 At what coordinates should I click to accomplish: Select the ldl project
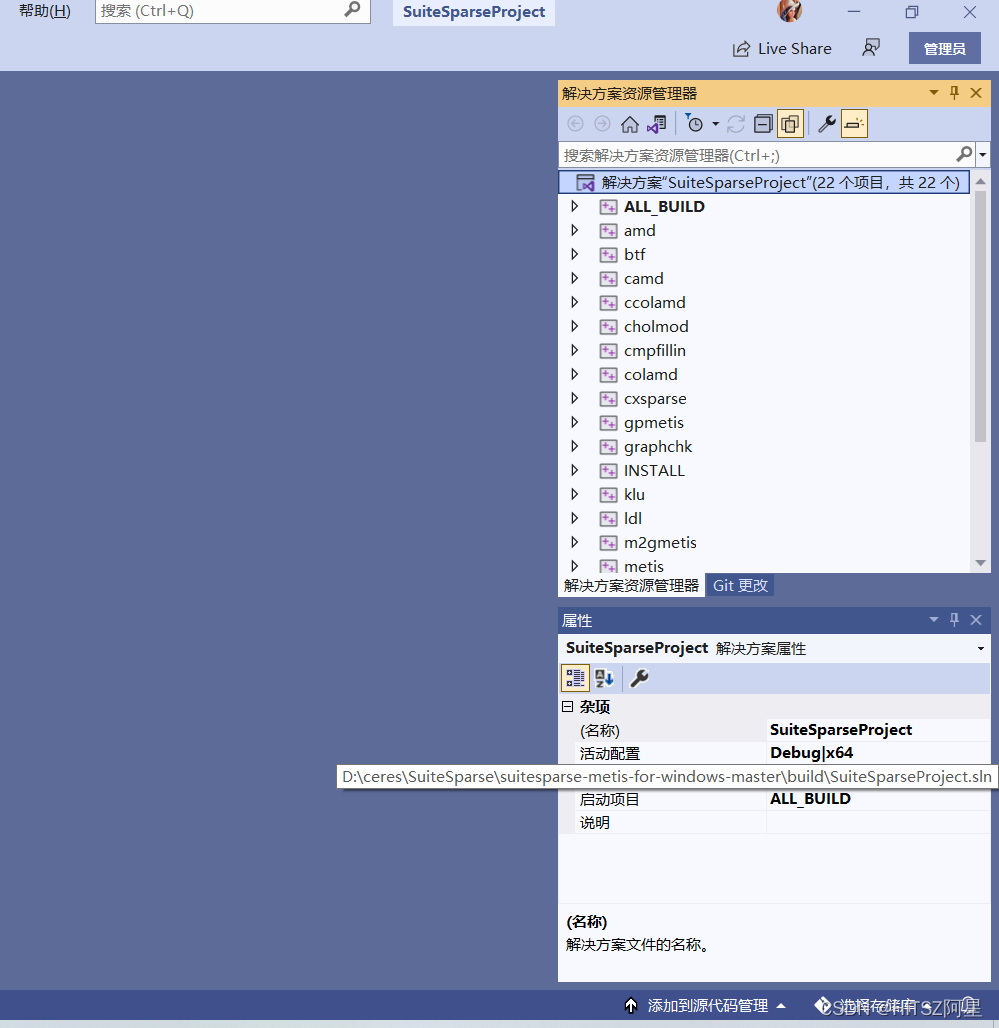pyautogui.click(x=633, y=519)
